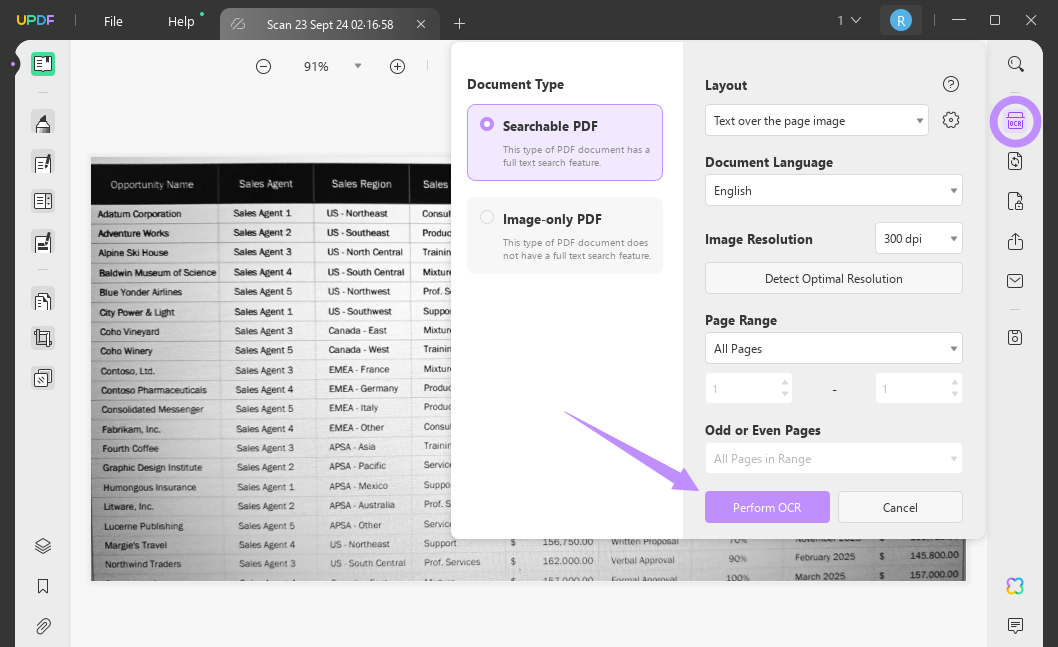The height and width of the screenshot is (647, 1058).
Task: Open the Layout dropdown
Action: 816,120
